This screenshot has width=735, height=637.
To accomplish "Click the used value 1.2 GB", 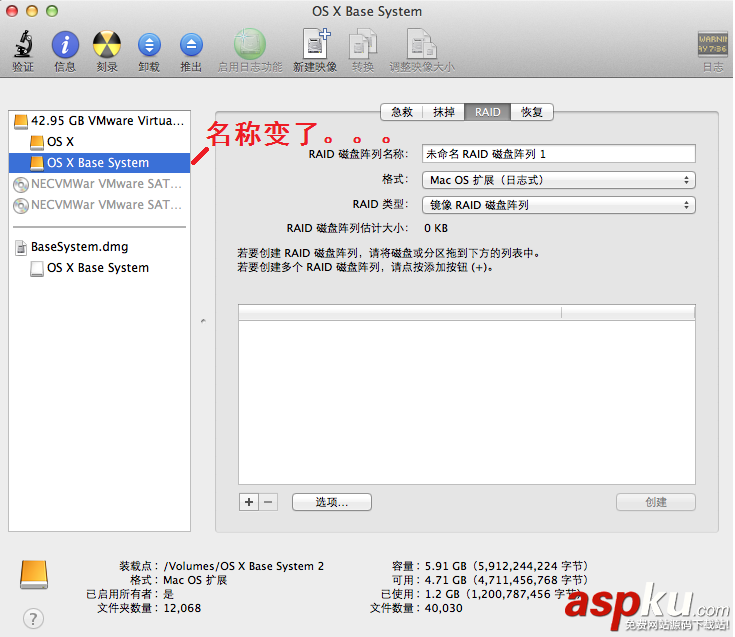I will point(442,594).
